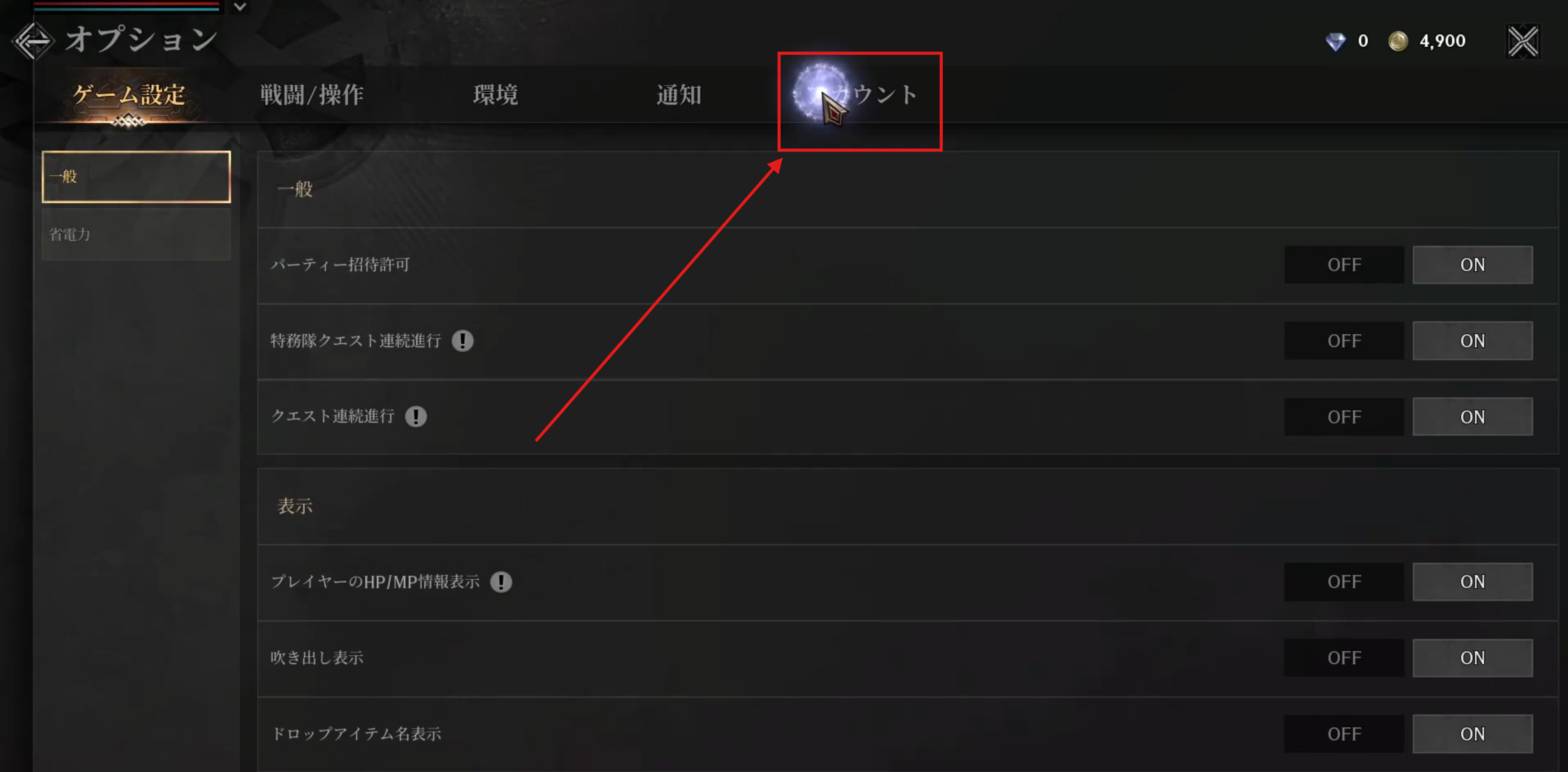
Task: Click the info icon next to クエスト連続進行
Action: coord(416,417)
